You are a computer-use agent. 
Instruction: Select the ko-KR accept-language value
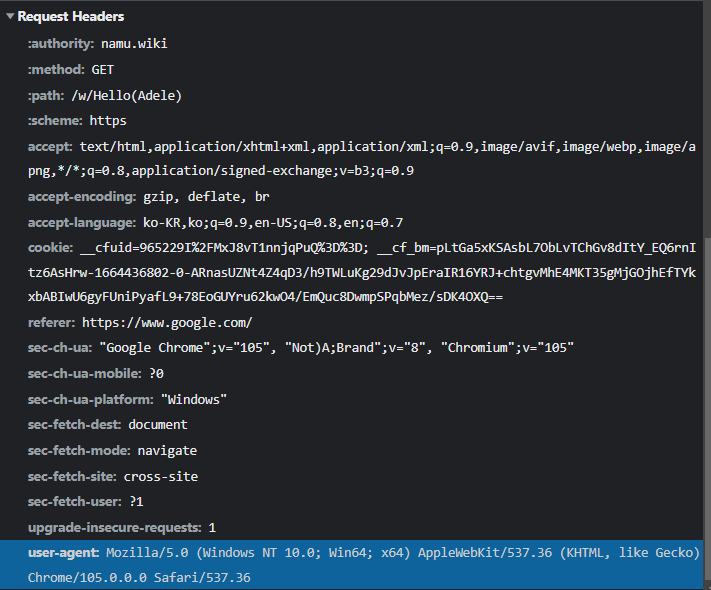tap(273, 223)
